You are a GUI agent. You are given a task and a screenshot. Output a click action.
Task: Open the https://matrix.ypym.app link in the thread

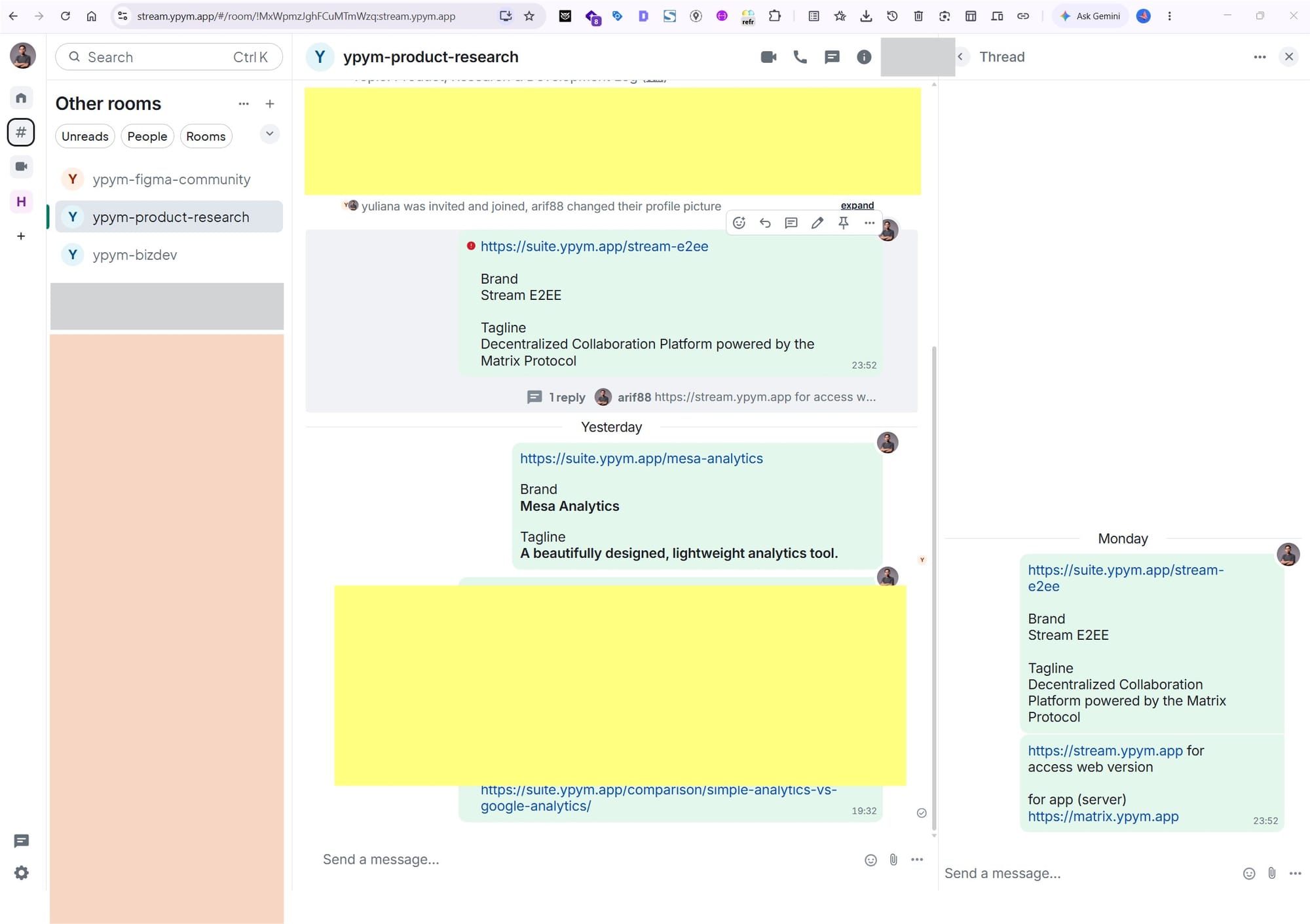1103,817
